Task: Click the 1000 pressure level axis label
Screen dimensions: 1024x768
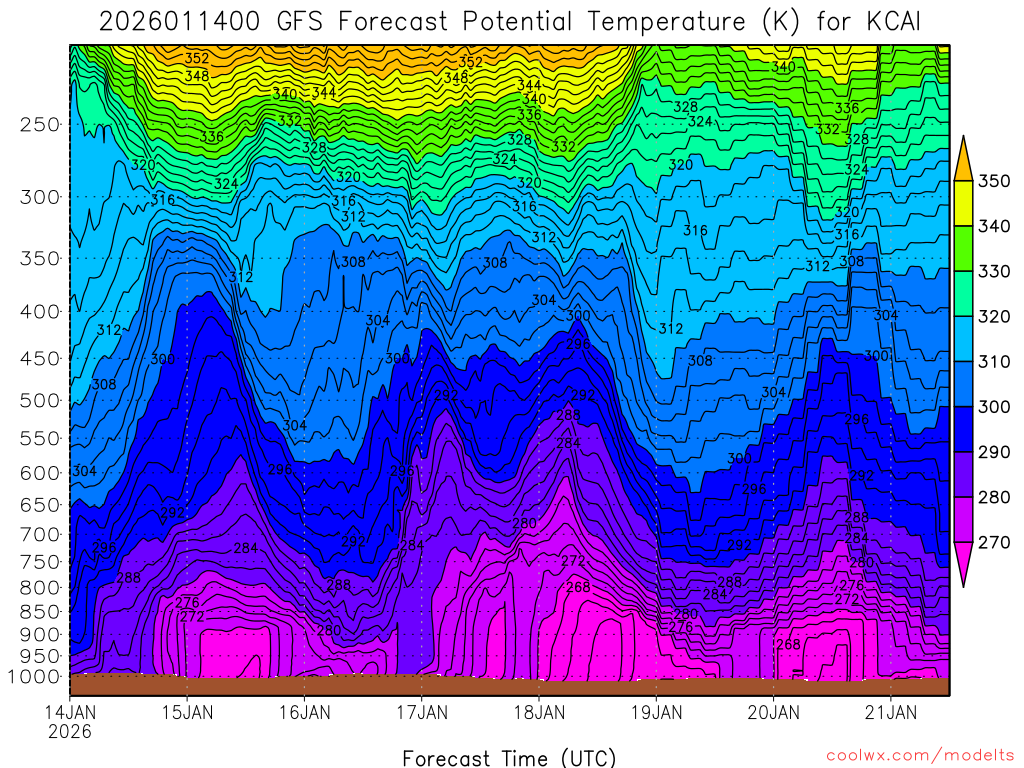Action: (35, 677)
